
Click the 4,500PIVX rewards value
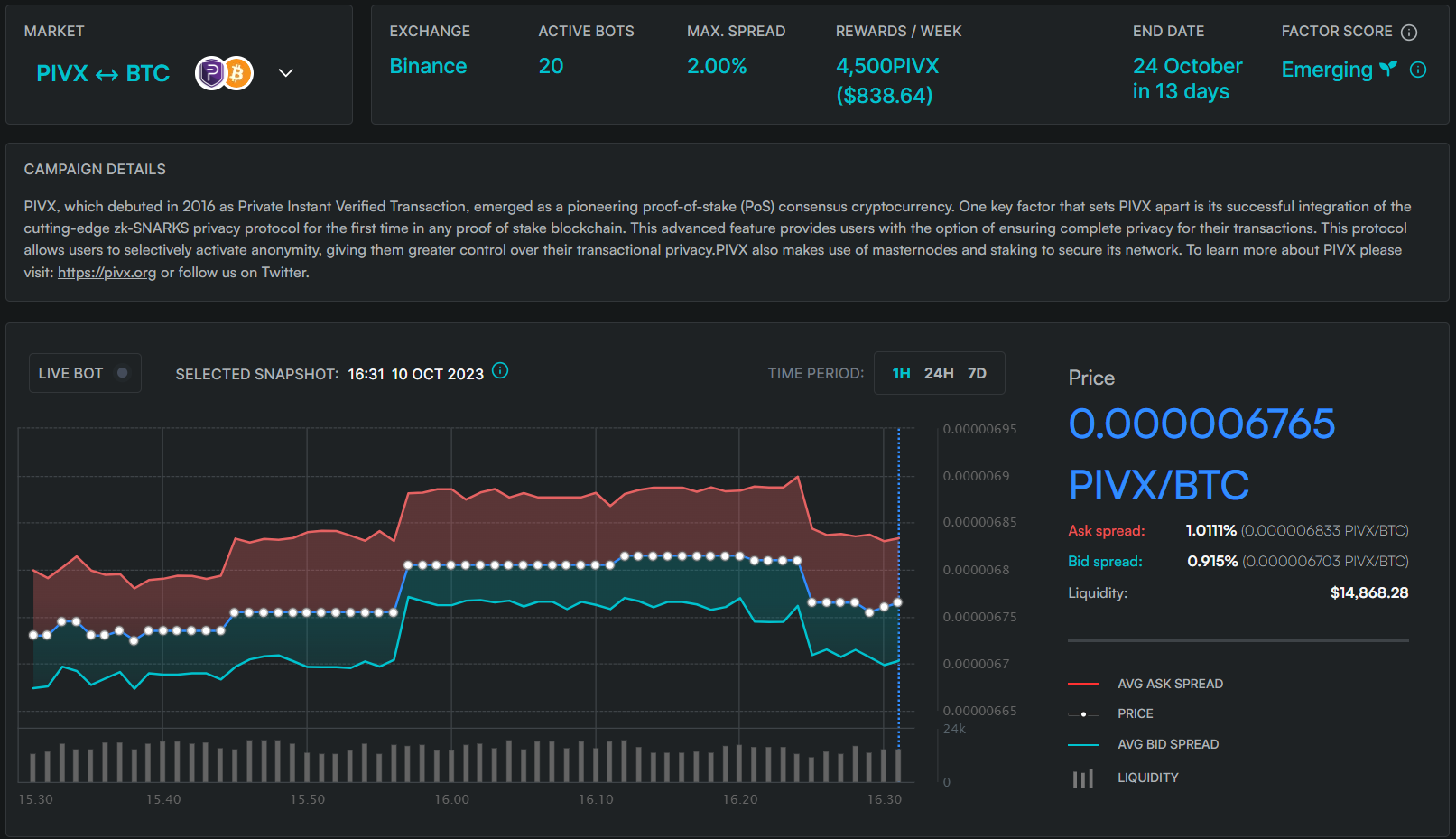(887, 66)
